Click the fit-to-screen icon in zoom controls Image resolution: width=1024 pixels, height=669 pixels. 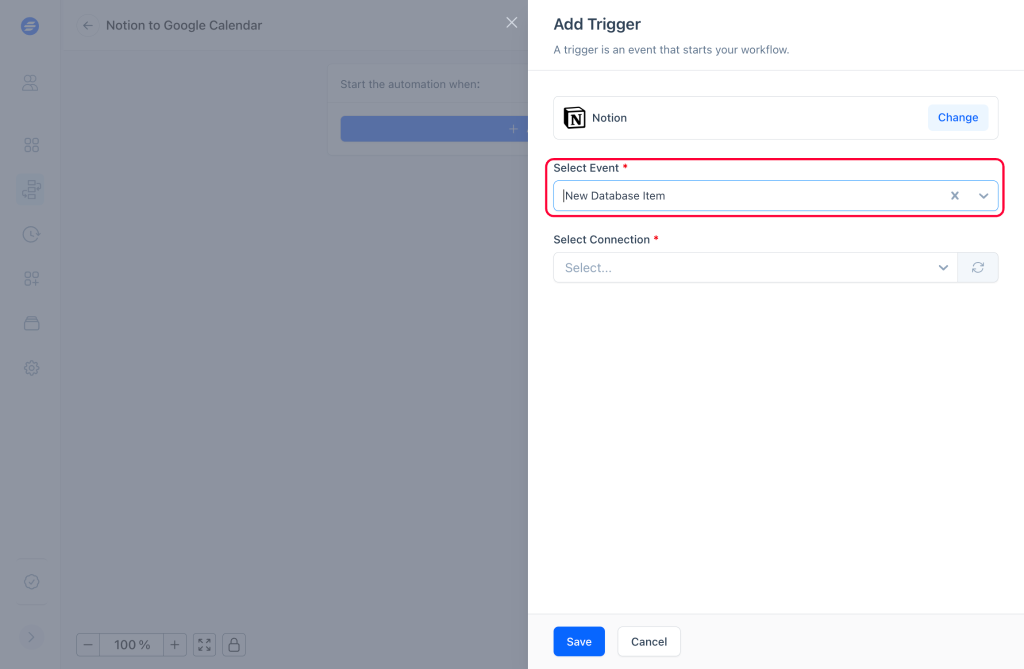(x=204, y=645)
